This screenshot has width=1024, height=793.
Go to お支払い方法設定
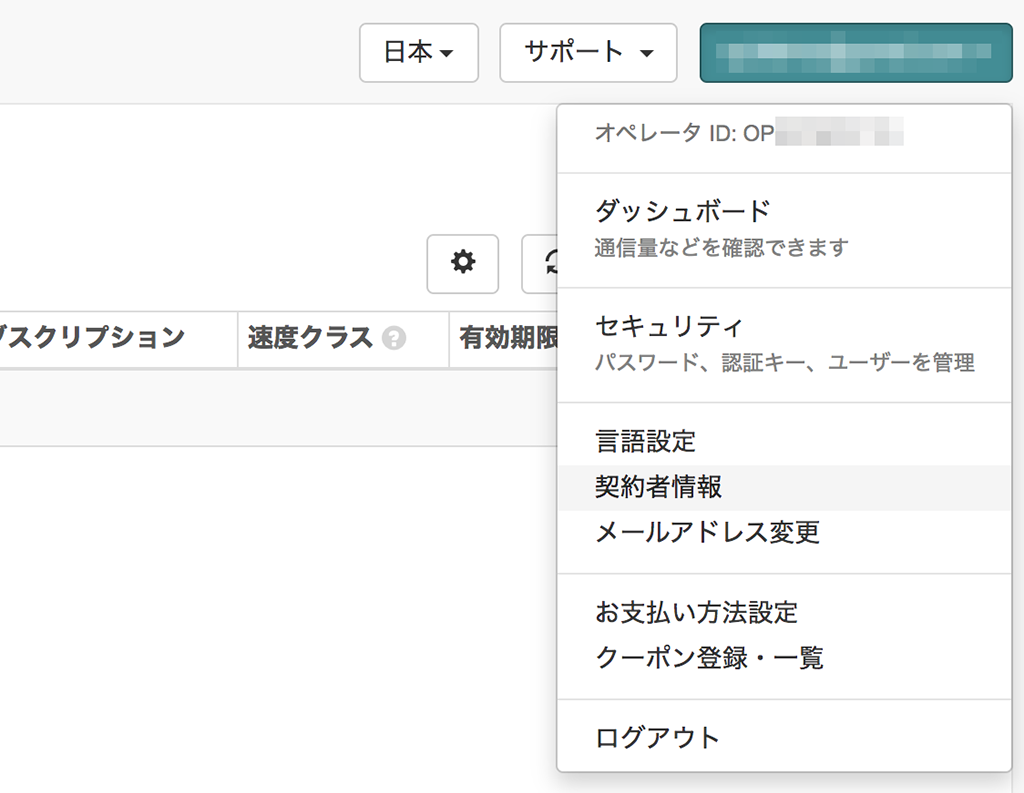(x=784, y=613)
